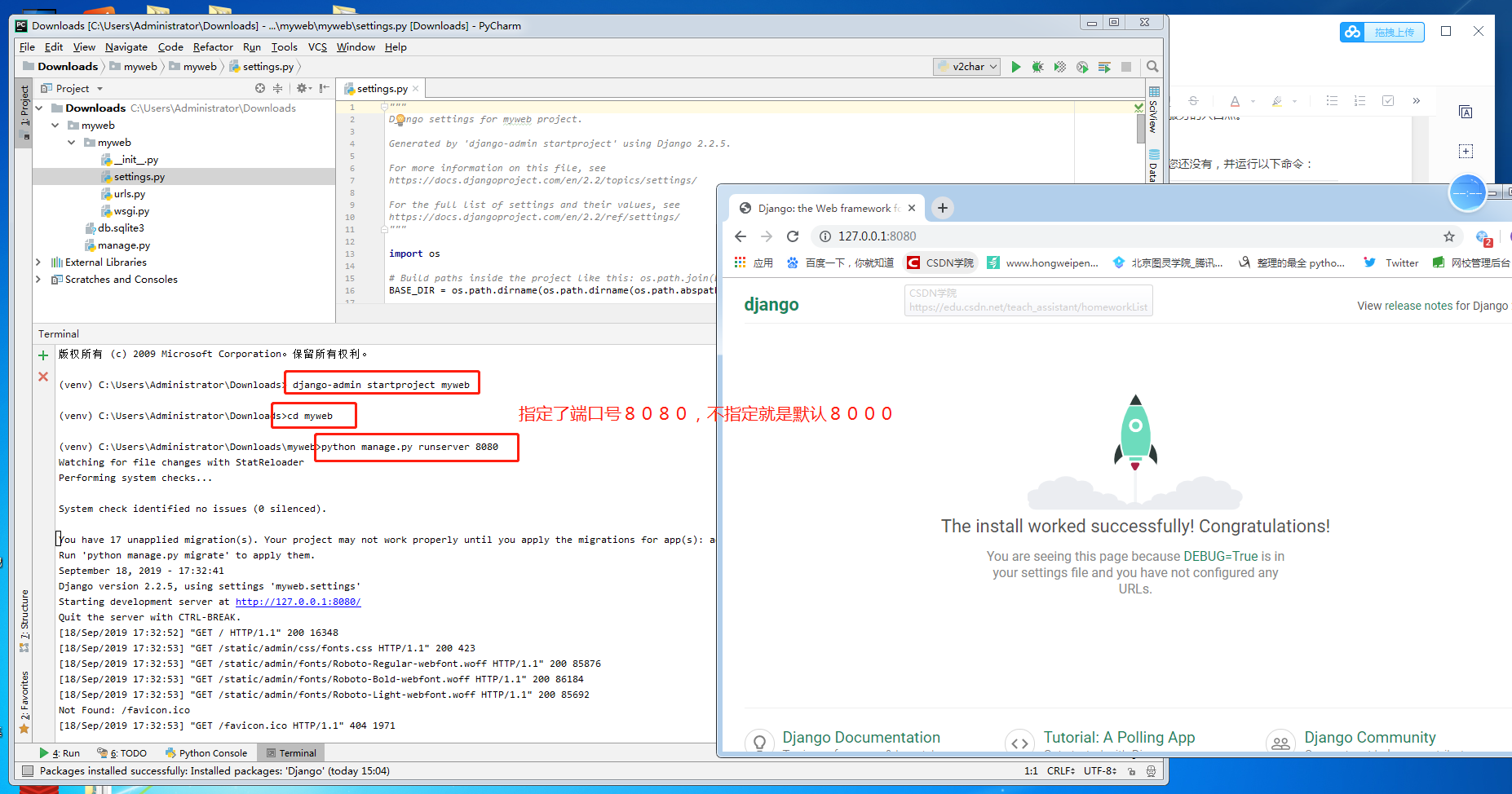Bookmark the page with the star icon
Viewport: 1512px width, 794px height.
point(1449,236)
